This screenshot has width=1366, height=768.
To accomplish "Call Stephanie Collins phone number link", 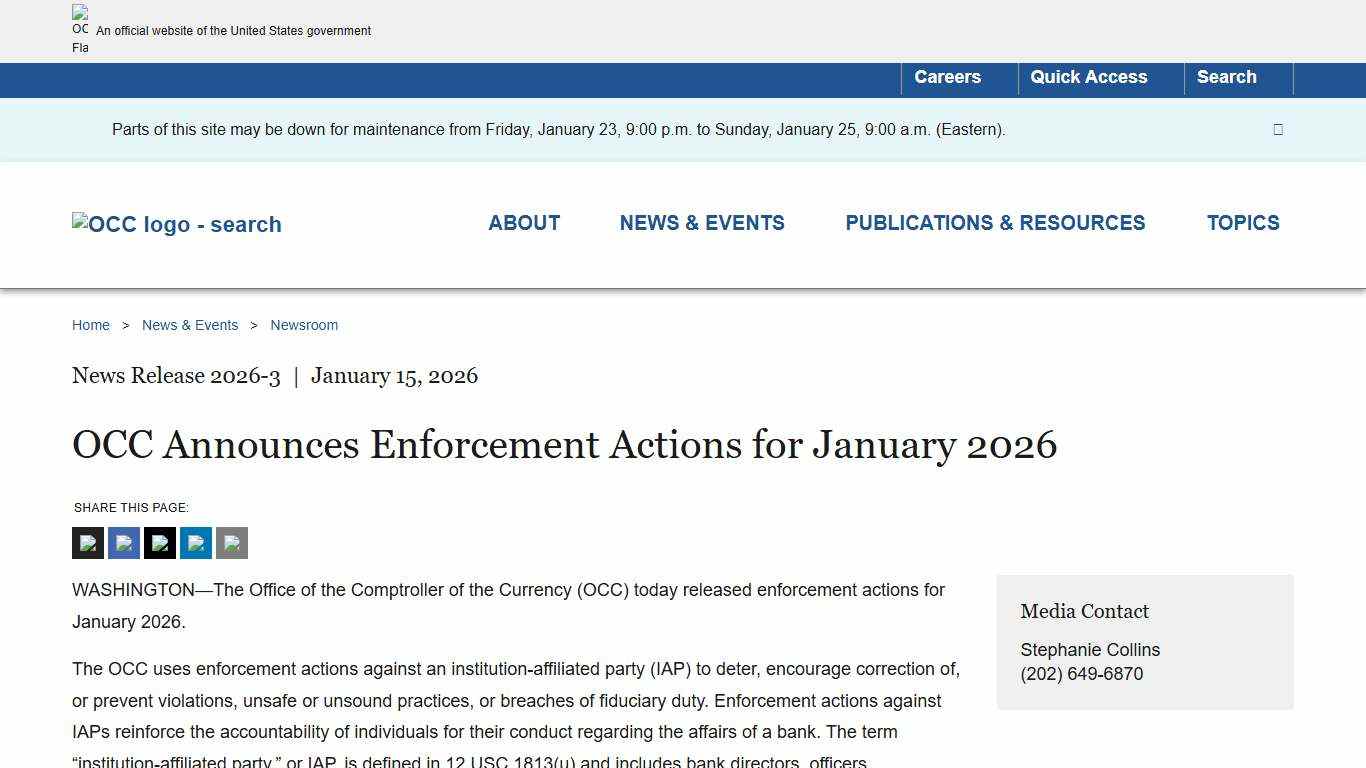I will click(1081, 674).
